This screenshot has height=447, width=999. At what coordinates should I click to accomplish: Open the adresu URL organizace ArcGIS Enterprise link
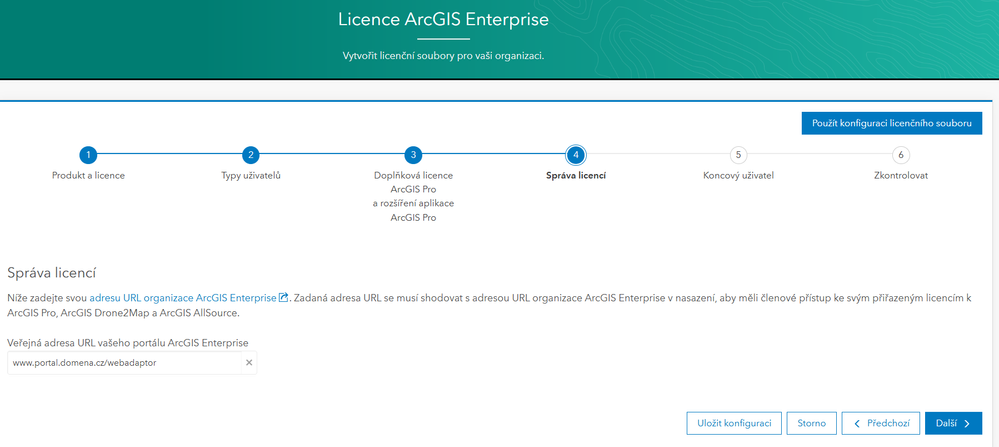coord(183,297)
